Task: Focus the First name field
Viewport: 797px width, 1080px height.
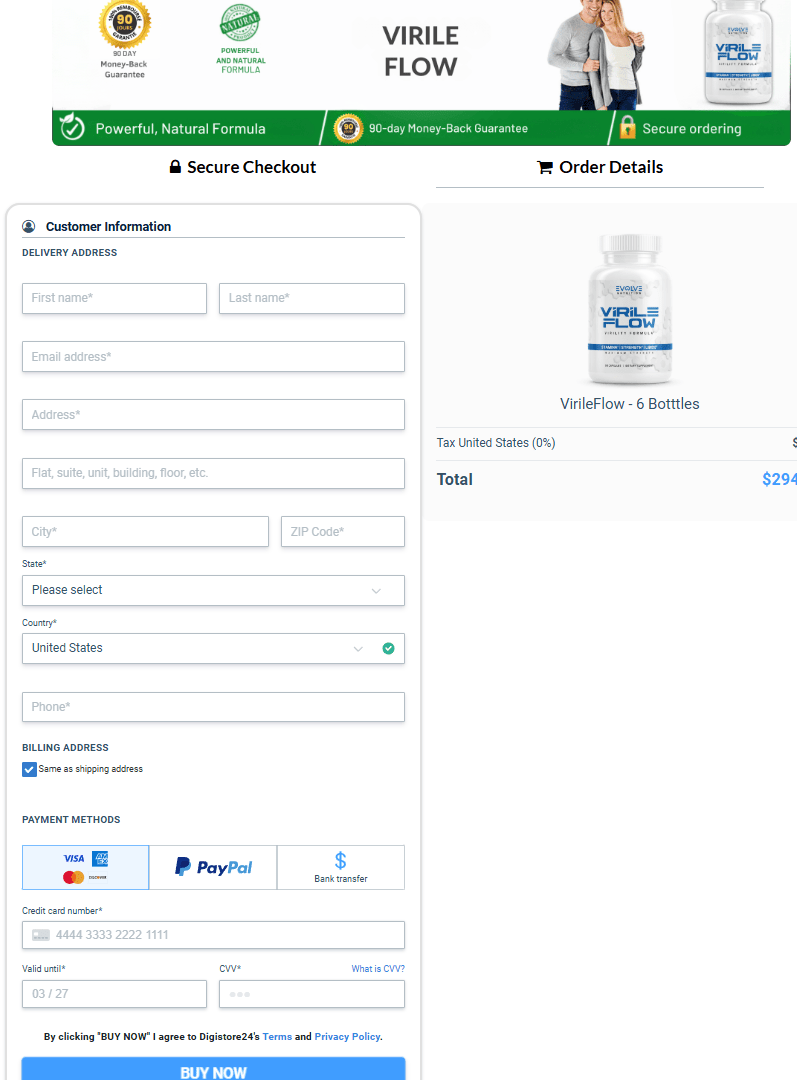Action: pyautogui.click(x=114, y=298)
